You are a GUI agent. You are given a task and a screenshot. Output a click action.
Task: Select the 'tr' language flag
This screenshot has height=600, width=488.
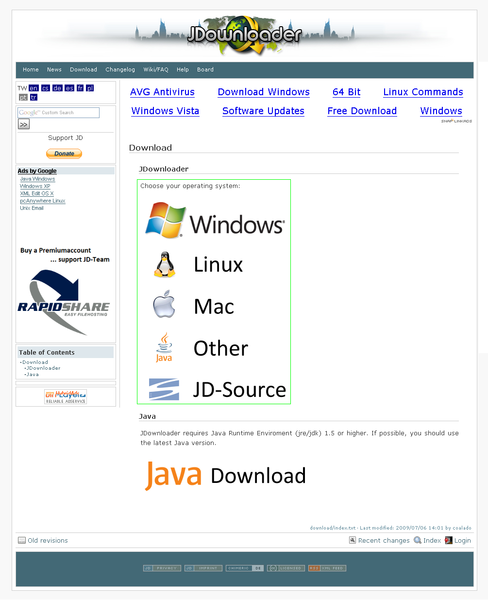point(34,98)
